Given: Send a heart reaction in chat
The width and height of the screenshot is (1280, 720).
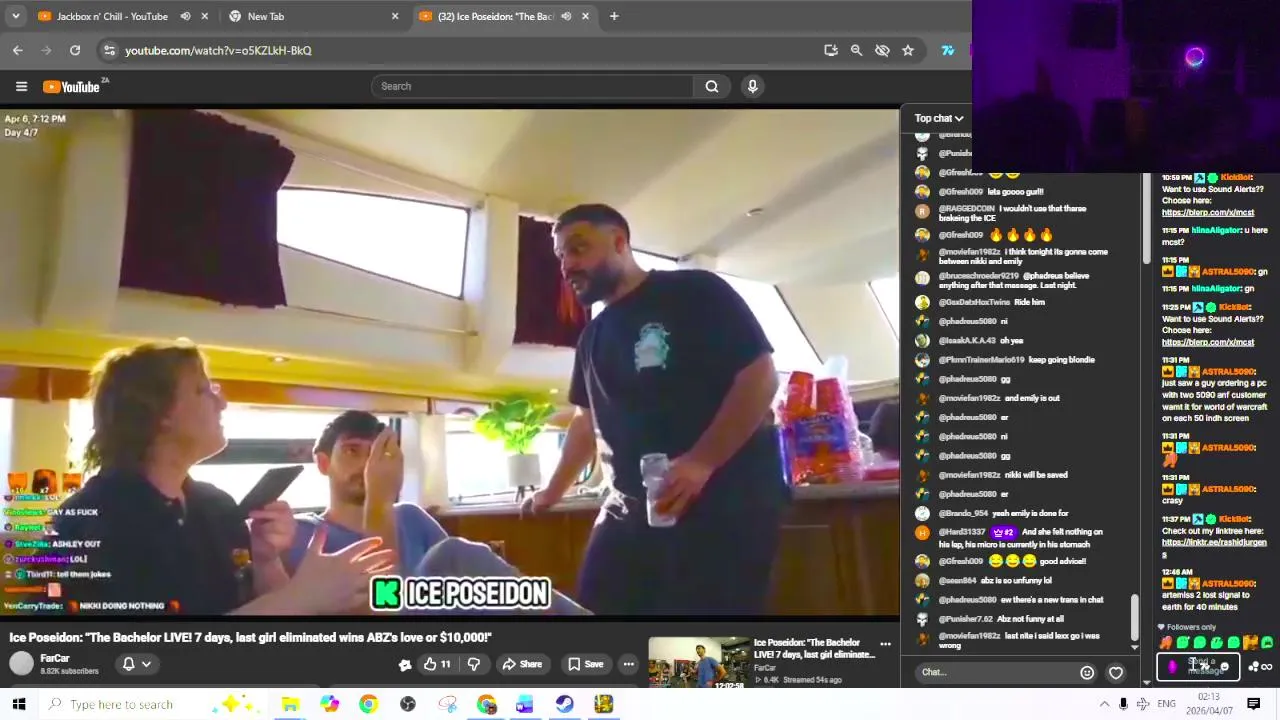Looking at the screenshot, I should 1116,673.
